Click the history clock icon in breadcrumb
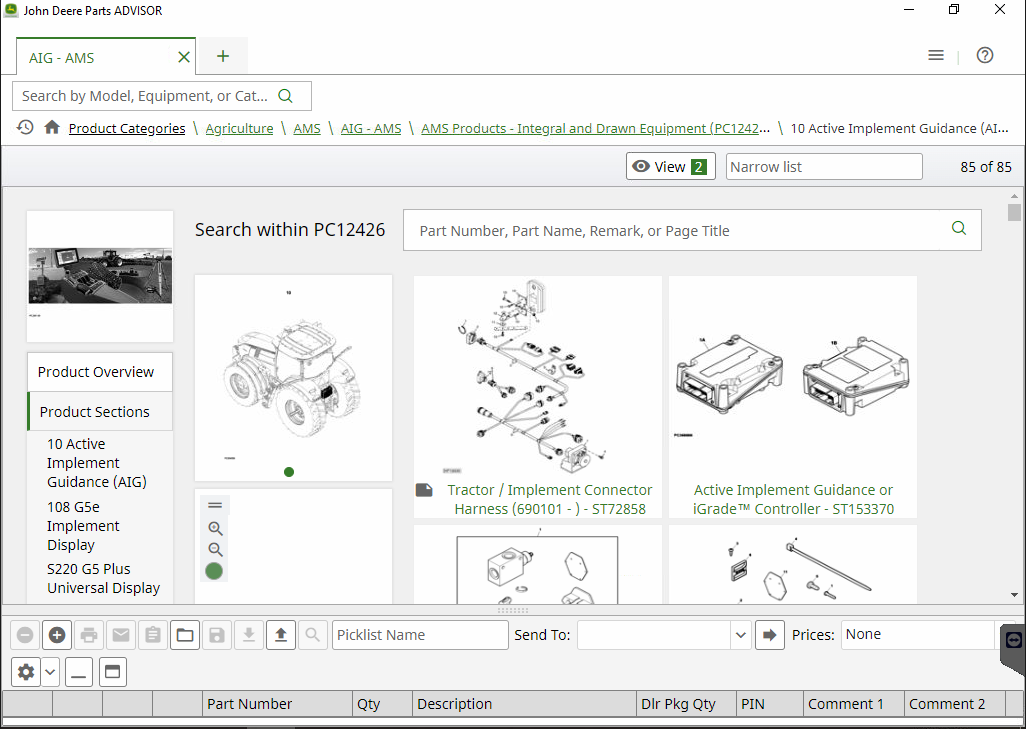 point(25,128)
